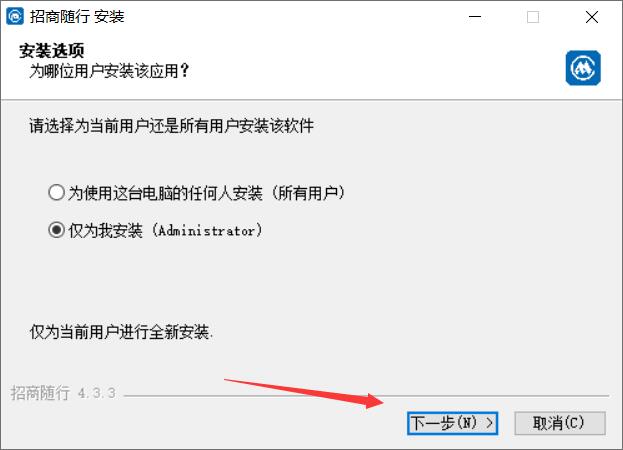Click the 安装选项 heading
Screen dimensions: 623x450
52,51
